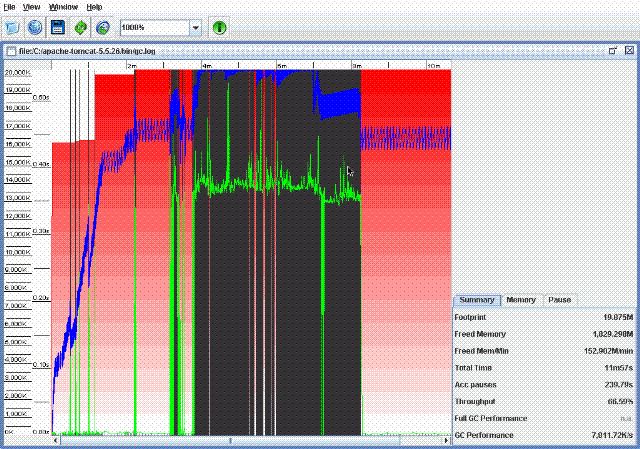Click the 0.10s pause axis label

[x=41, y=365]
